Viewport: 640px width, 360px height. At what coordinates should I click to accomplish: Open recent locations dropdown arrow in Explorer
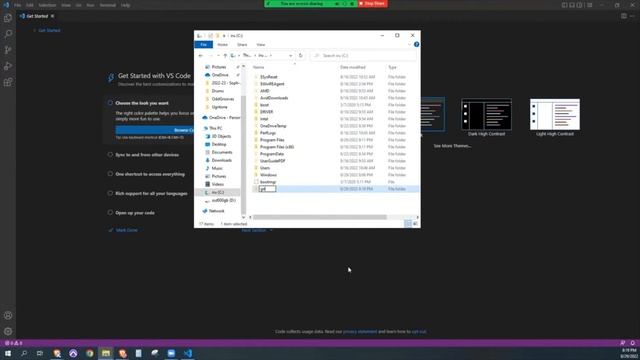[x=218, y=56]
